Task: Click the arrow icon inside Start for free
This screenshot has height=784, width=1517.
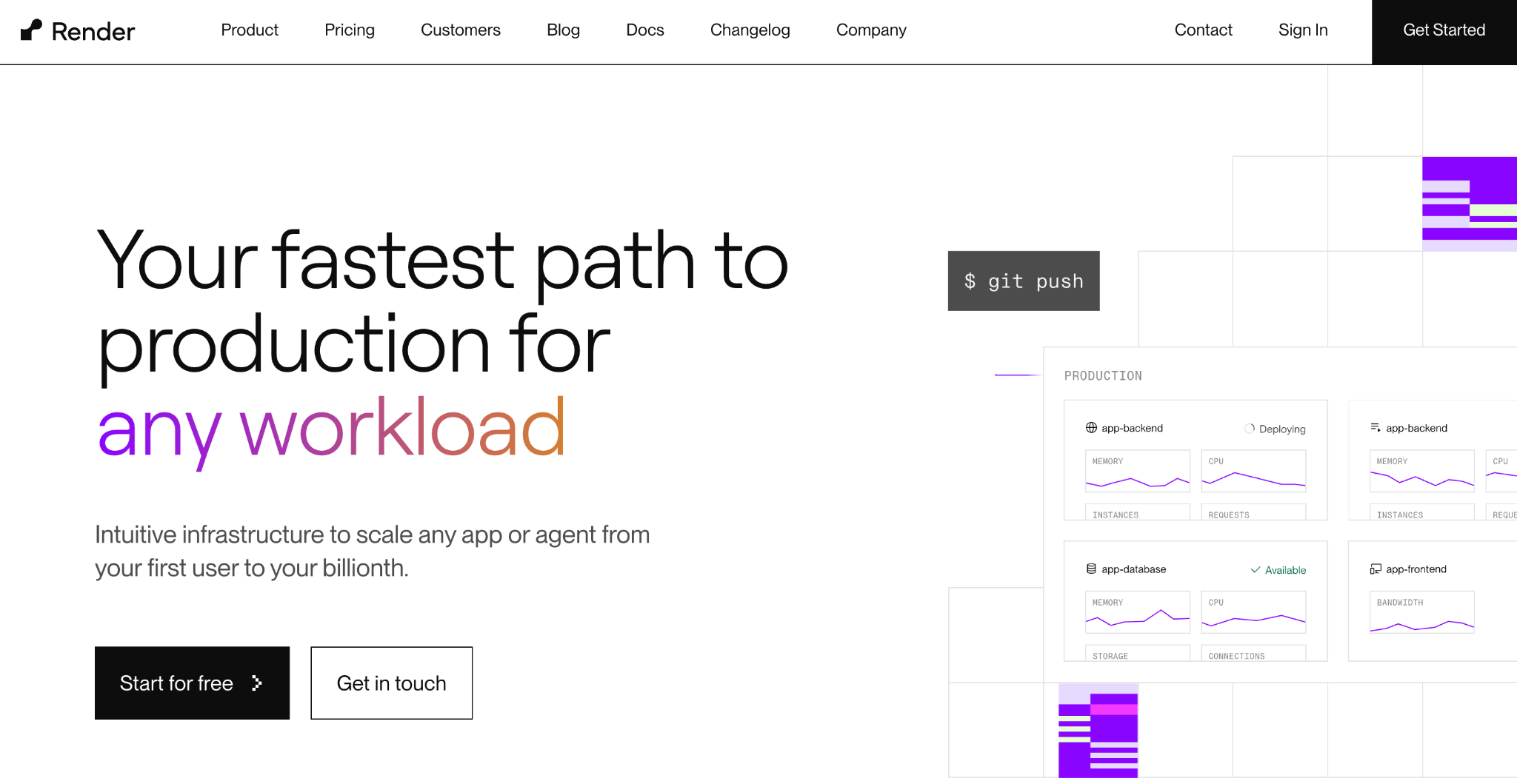Action: coord(256,683)
